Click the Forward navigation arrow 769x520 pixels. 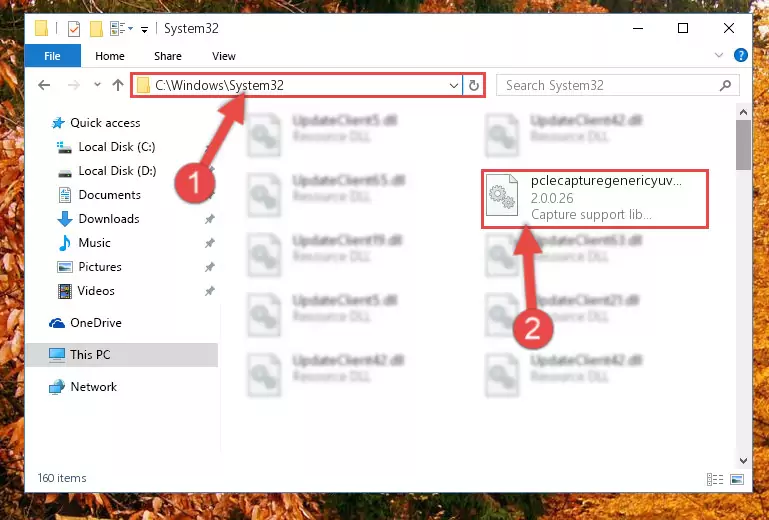click(x=74, y=85)
